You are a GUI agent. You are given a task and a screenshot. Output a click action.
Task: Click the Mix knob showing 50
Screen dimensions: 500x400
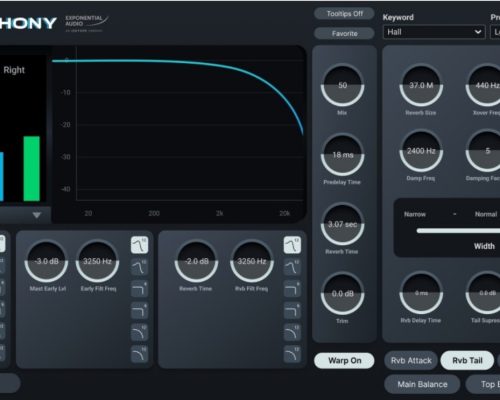point(342,85)
